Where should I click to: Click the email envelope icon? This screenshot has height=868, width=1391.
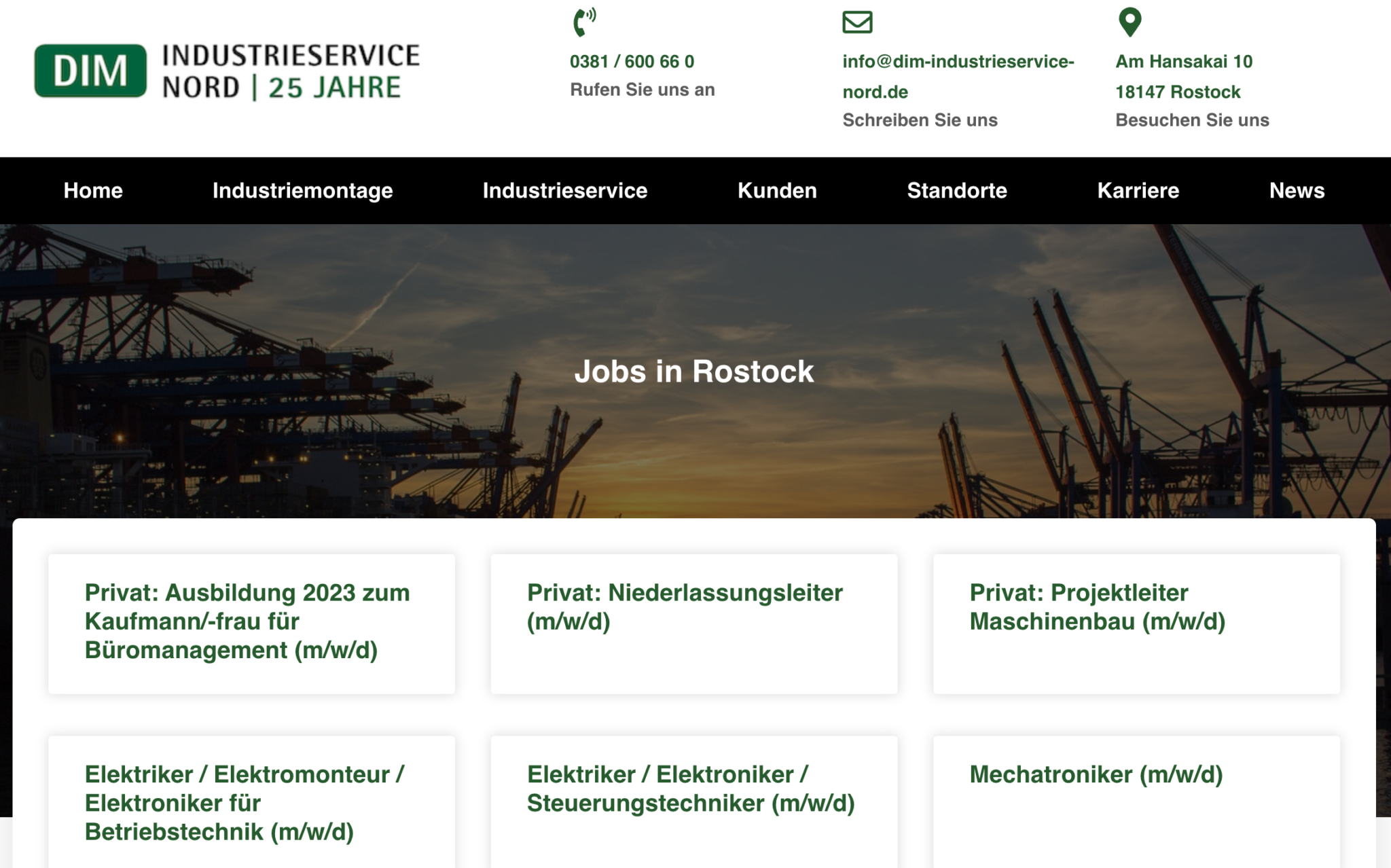(857, 22)
